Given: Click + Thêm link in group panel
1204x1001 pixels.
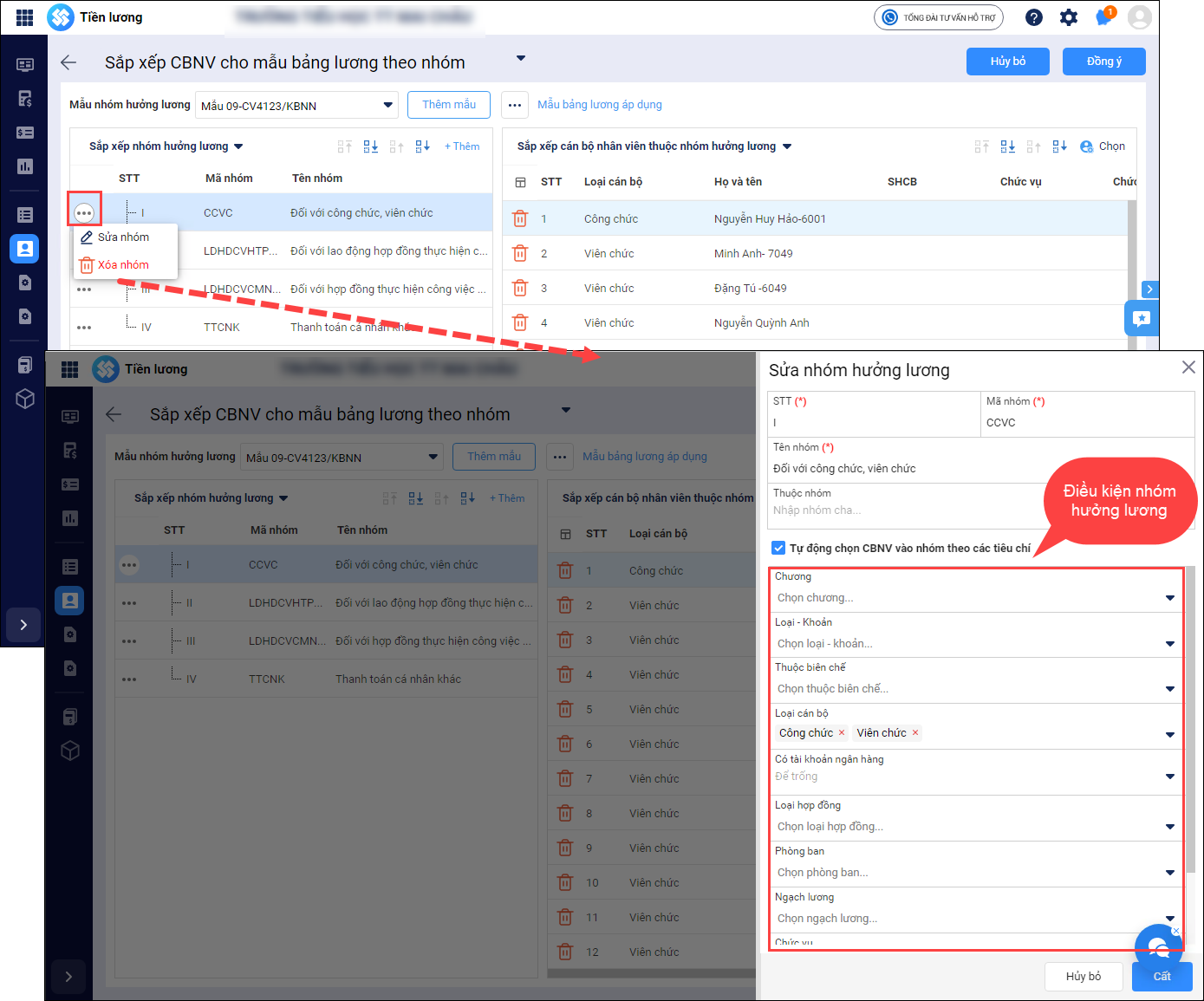Looking at the screenshot, I should tap(462, 146).
